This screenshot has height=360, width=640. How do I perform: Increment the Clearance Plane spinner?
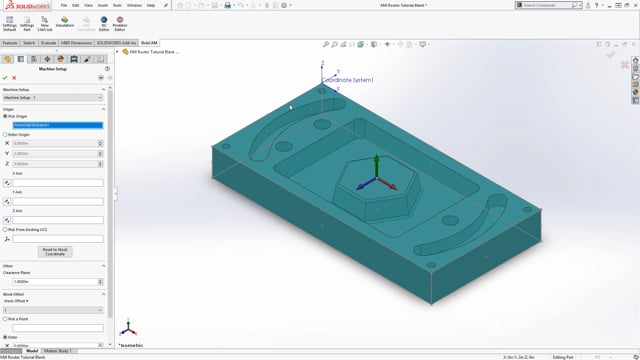[100, 280]
